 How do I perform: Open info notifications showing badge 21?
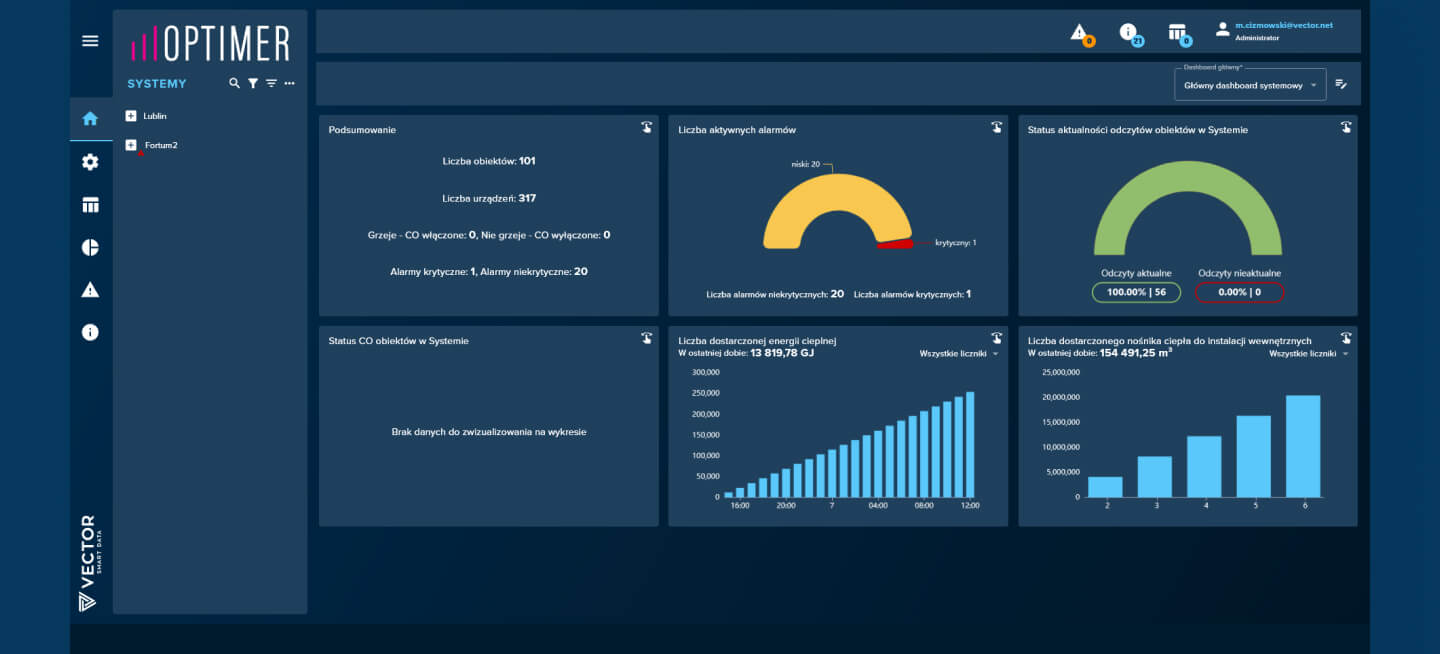(1128, 32)
